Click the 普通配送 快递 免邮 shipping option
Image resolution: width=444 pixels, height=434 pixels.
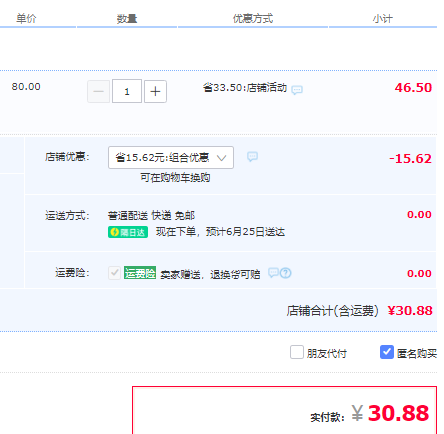[151, 216]
